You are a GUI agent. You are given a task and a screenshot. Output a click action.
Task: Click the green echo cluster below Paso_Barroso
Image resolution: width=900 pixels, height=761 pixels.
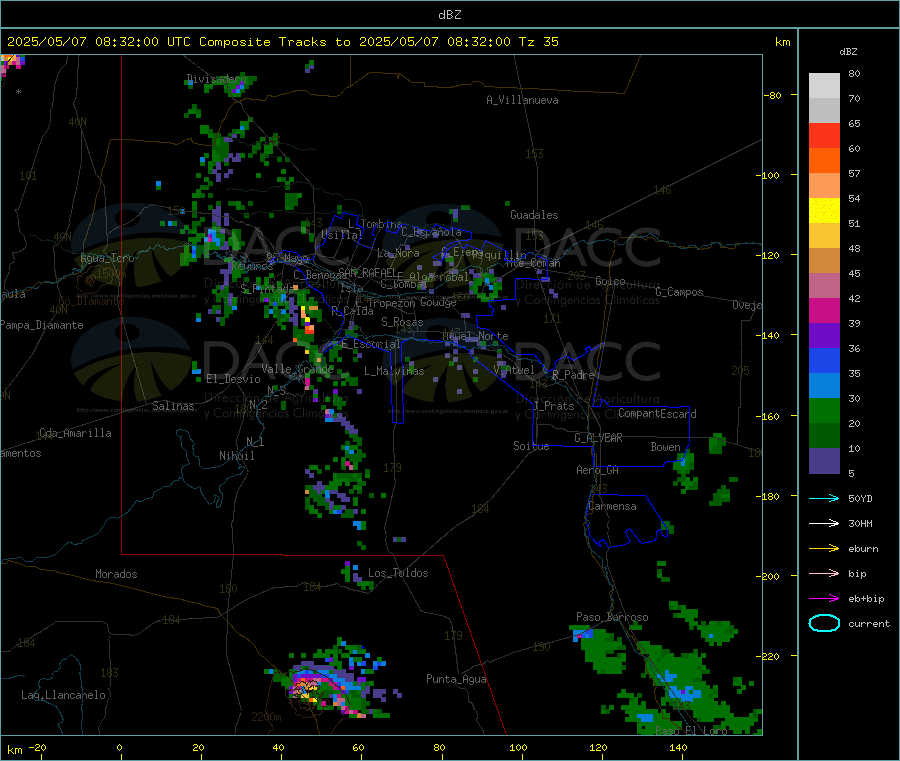(x=603, y=651)
